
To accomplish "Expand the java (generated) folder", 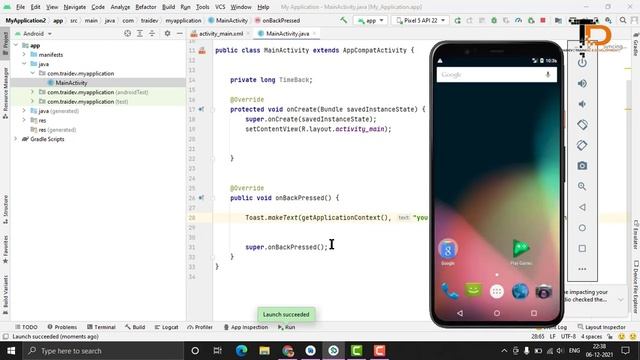I will pyautogui.click(x=24, y=111).
